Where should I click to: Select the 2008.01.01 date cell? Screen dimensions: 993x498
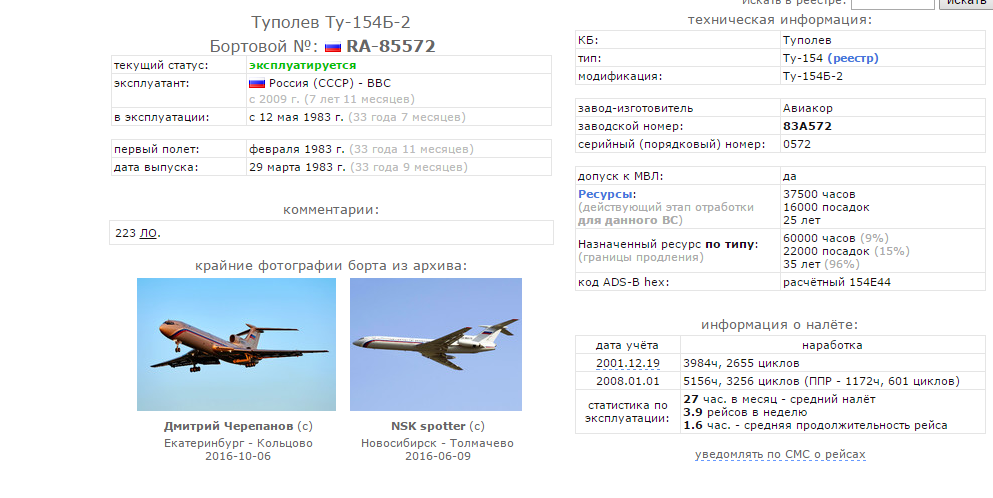pyautogui.click(x=628, y=381)
